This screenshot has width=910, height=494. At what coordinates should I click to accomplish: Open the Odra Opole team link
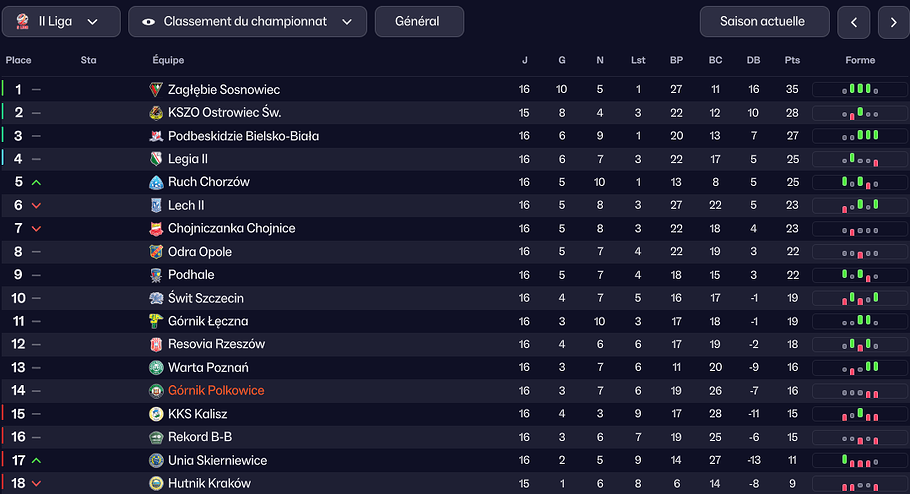[200, 252]
